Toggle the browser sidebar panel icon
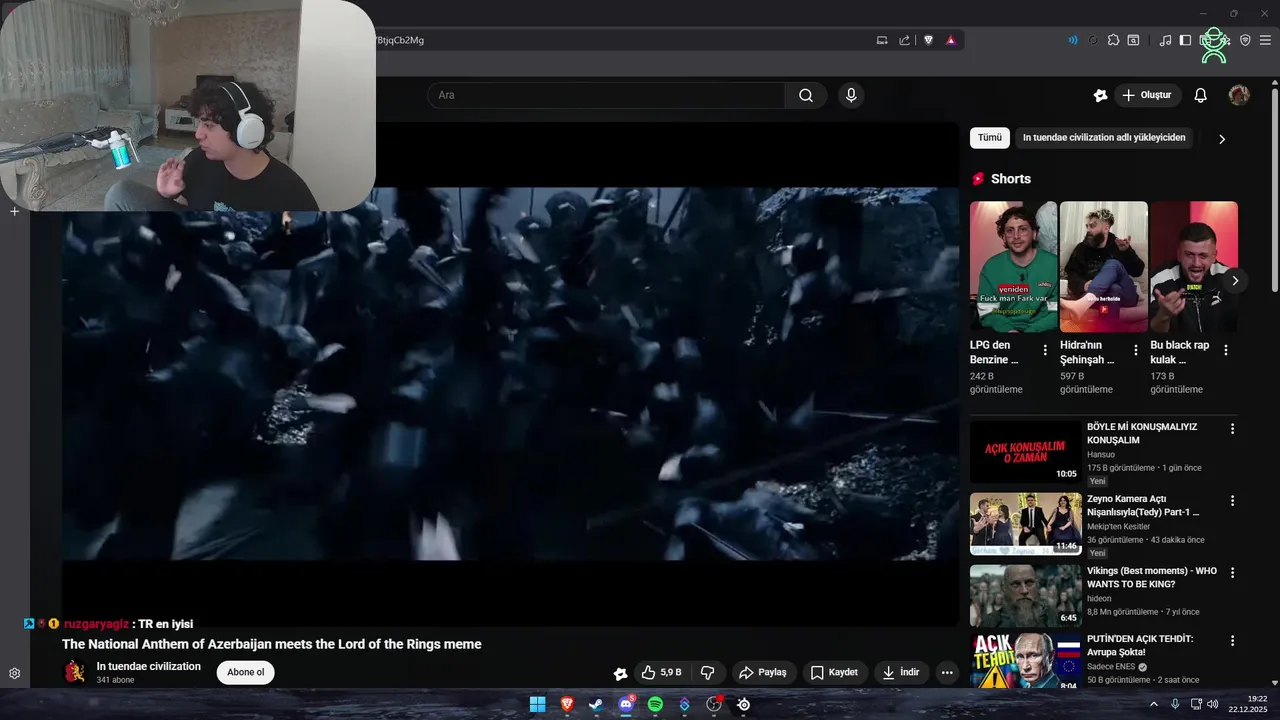This screenshot has width=1280, height=720. (1185, 41)
